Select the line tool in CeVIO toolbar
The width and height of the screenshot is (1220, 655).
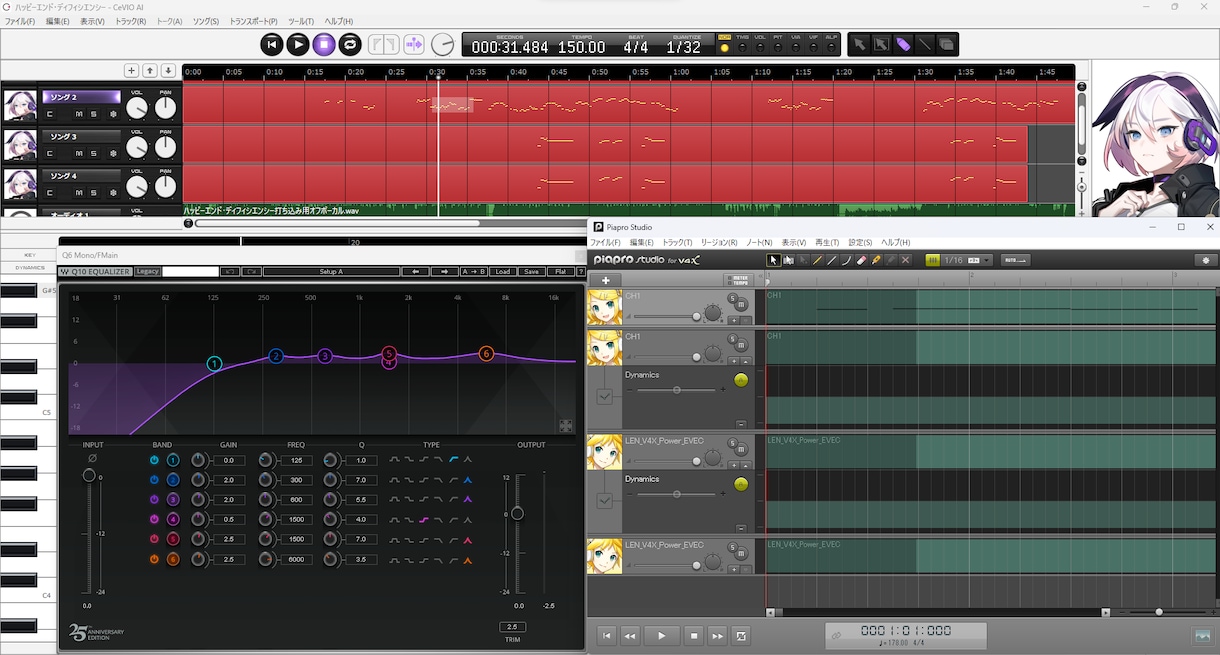click(925, 44)
